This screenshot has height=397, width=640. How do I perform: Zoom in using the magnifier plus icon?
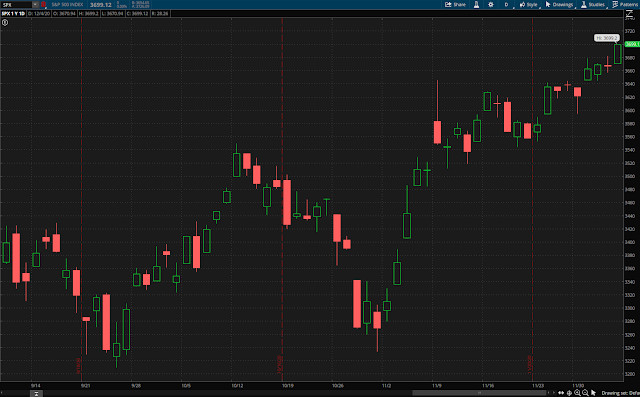point(578,393)
